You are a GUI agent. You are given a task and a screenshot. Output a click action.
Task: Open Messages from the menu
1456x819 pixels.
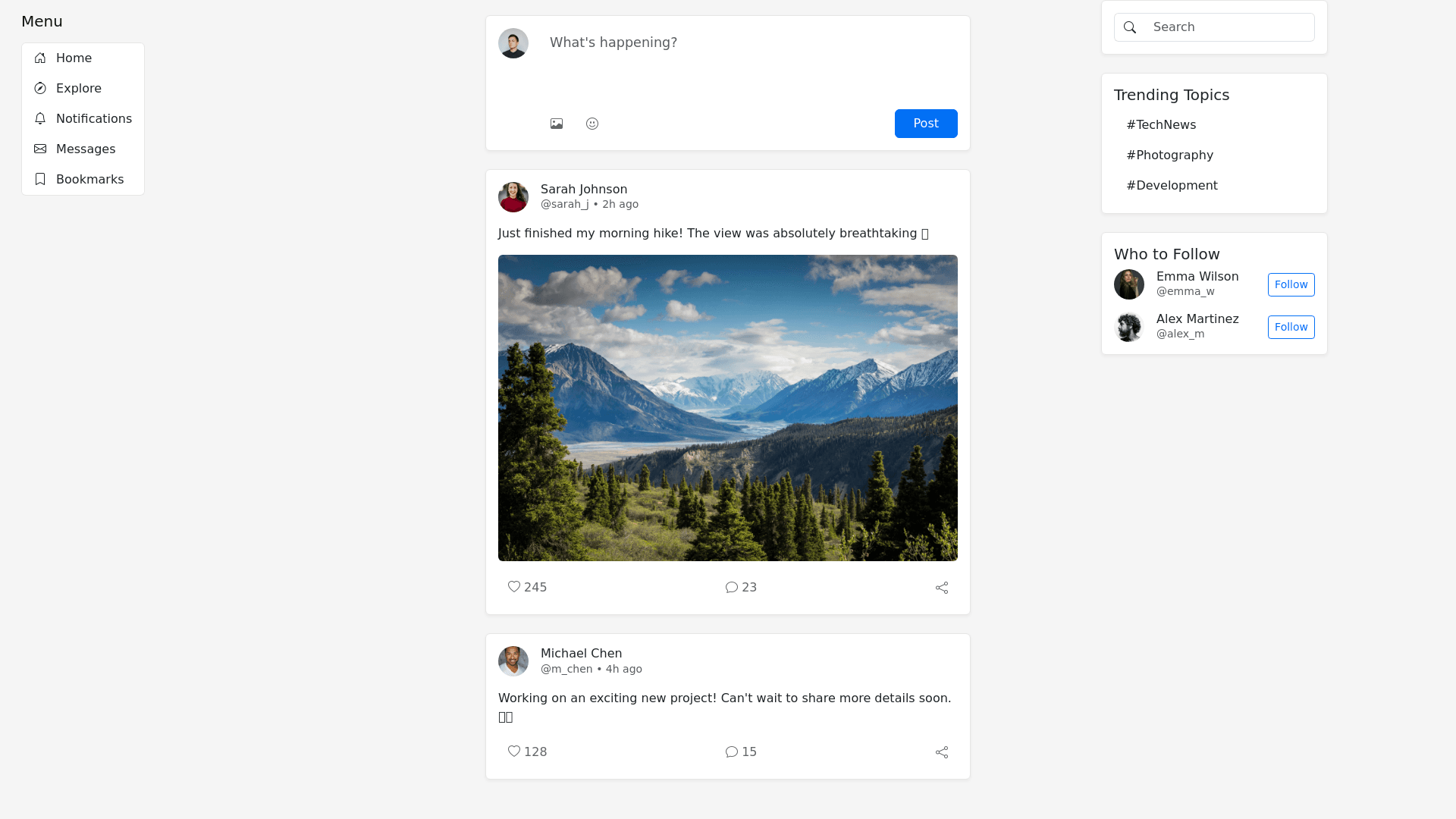point(85,149)
